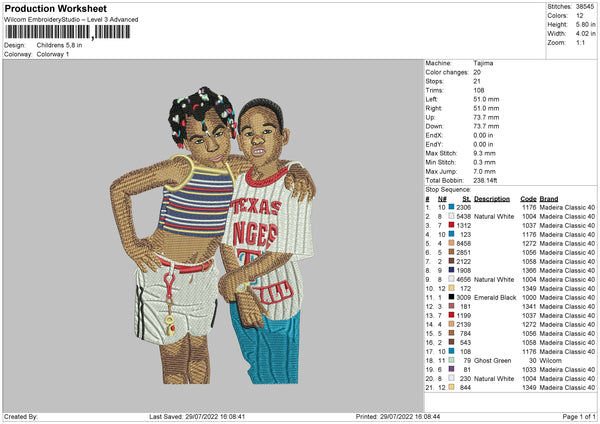
Task: Click the Height value 5.80 in
Action: pyautogui.click(x=585, y=24)
